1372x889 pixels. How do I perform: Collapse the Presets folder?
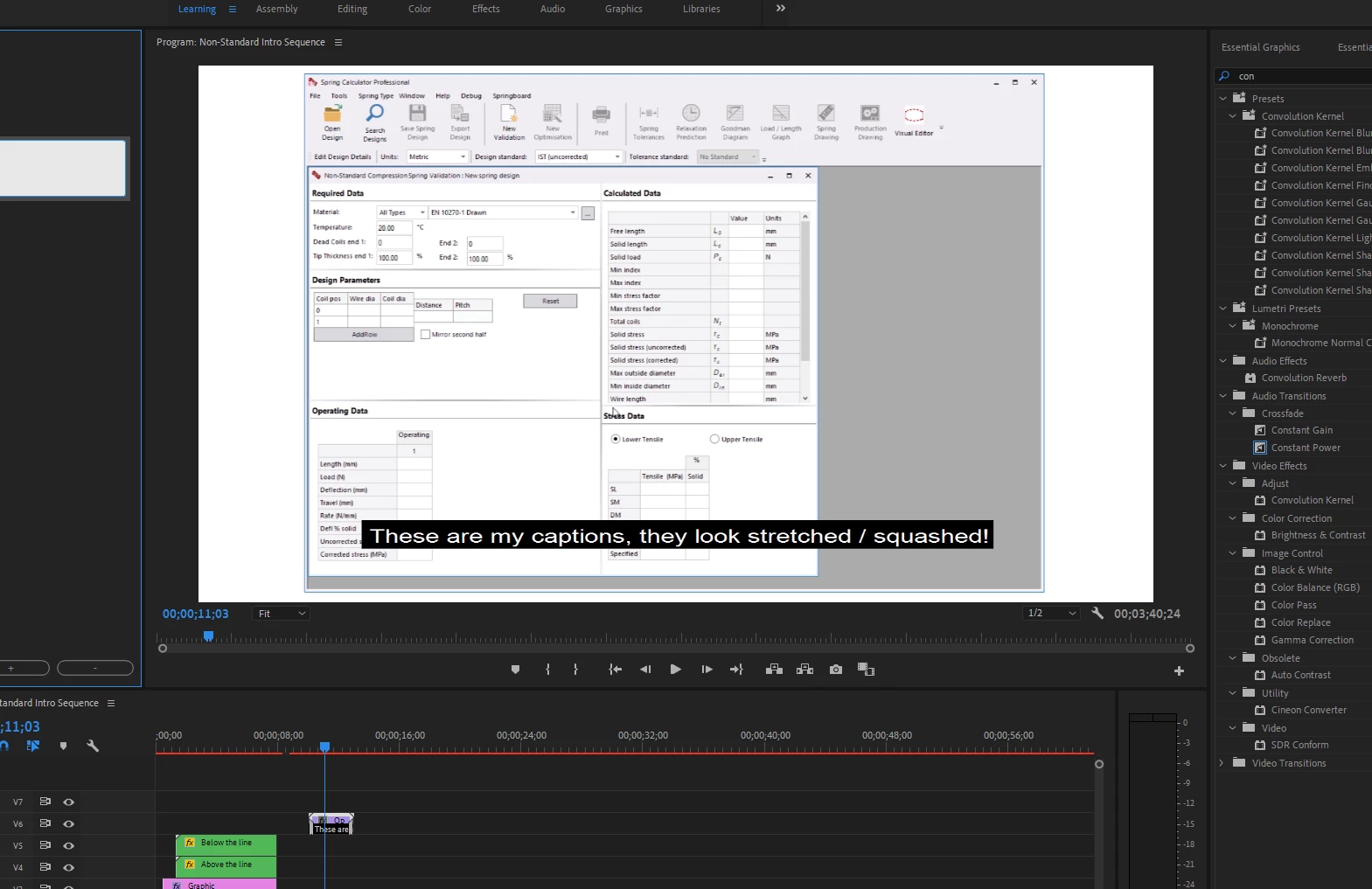click(x=1223, y=99)
